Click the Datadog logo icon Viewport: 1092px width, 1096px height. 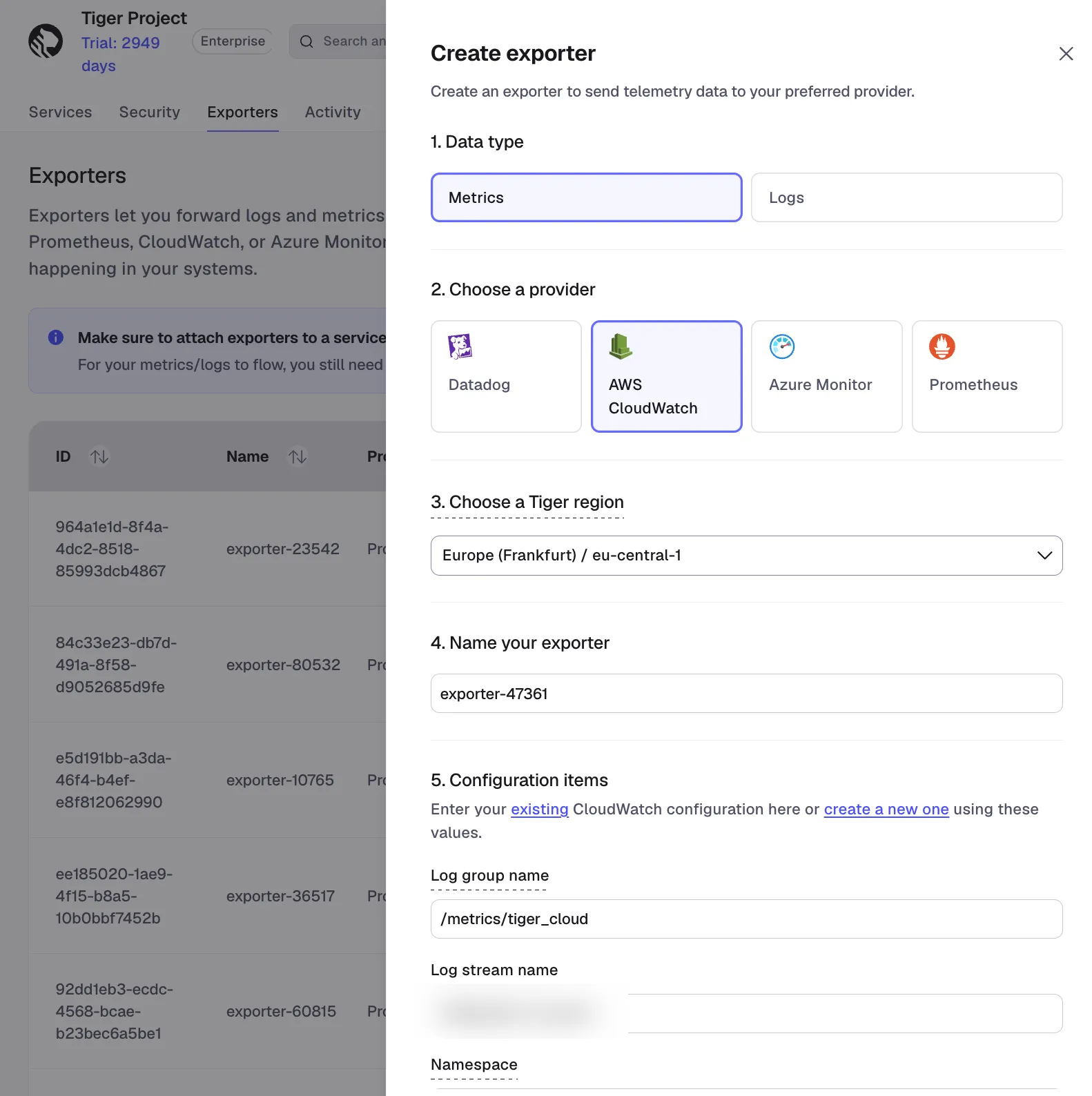460,346
